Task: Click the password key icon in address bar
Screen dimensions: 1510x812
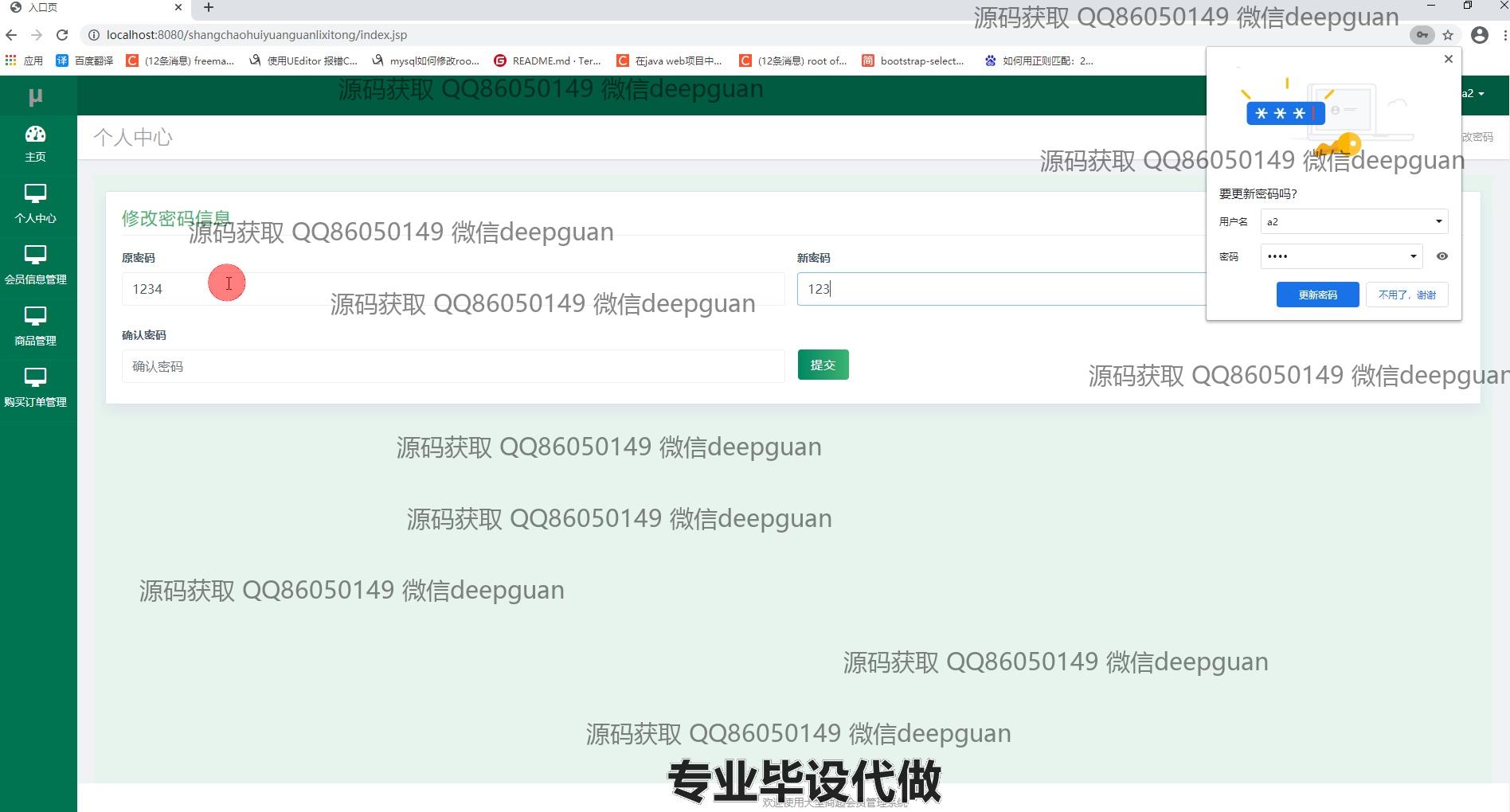Action: click(1422, 35)
